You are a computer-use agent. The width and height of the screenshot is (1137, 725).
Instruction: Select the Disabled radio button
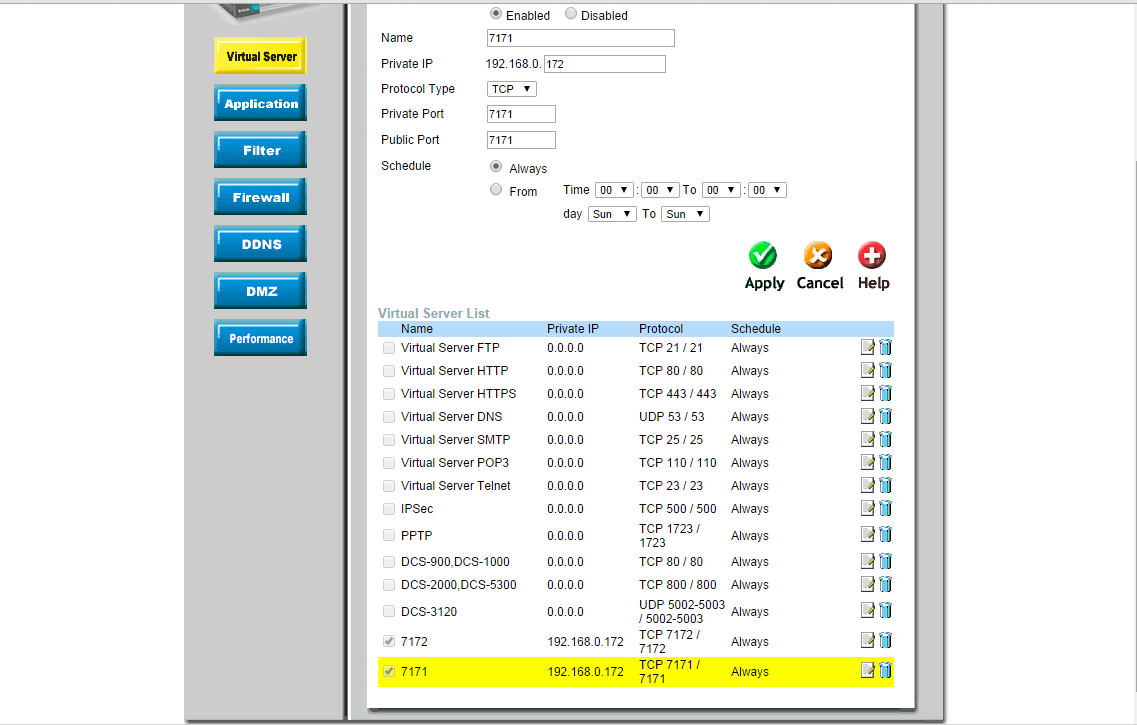click(x=571, y=14)
